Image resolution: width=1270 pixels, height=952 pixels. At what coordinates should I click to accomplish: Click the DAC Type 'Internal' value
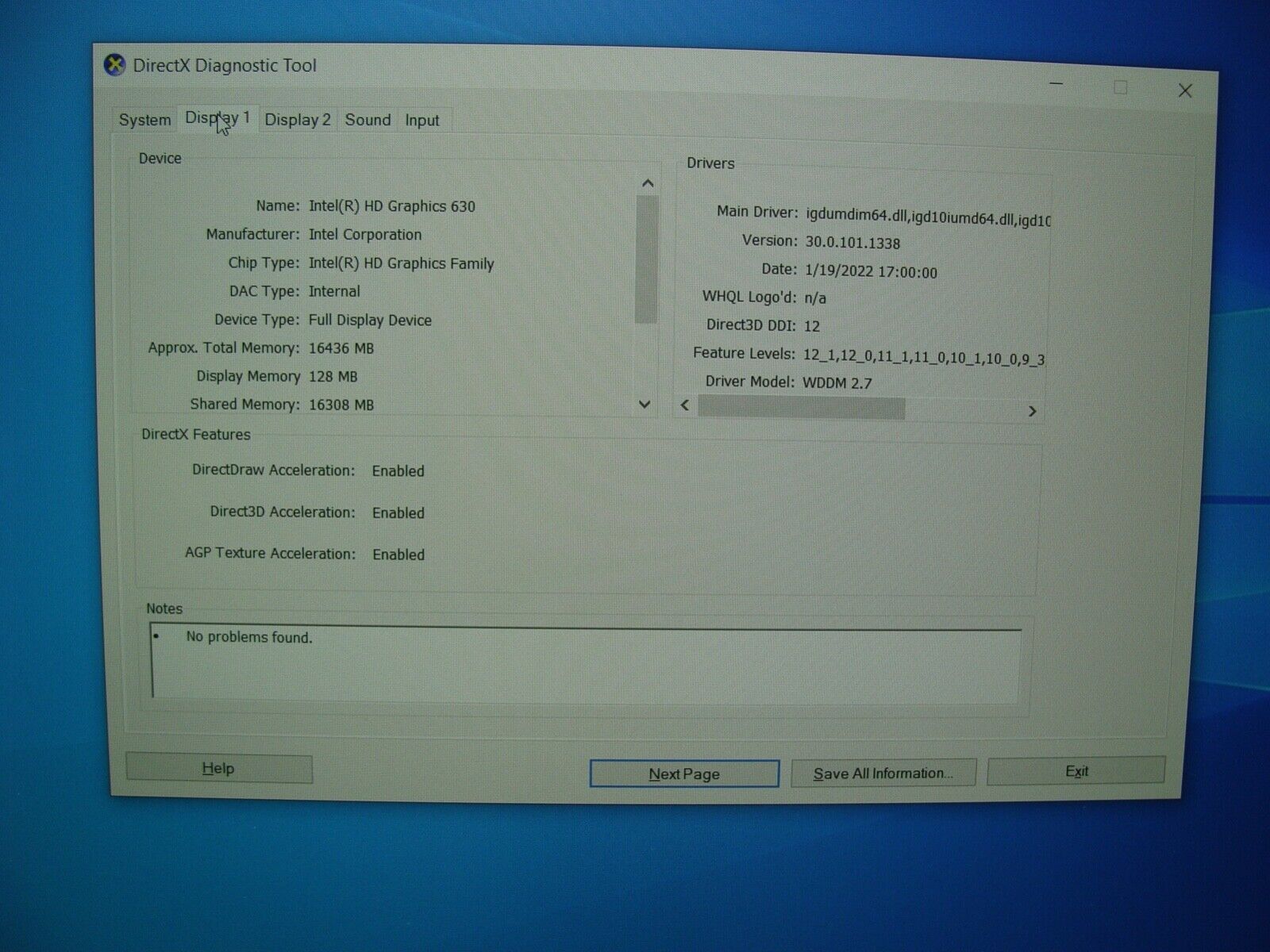[x=334, y=291]
